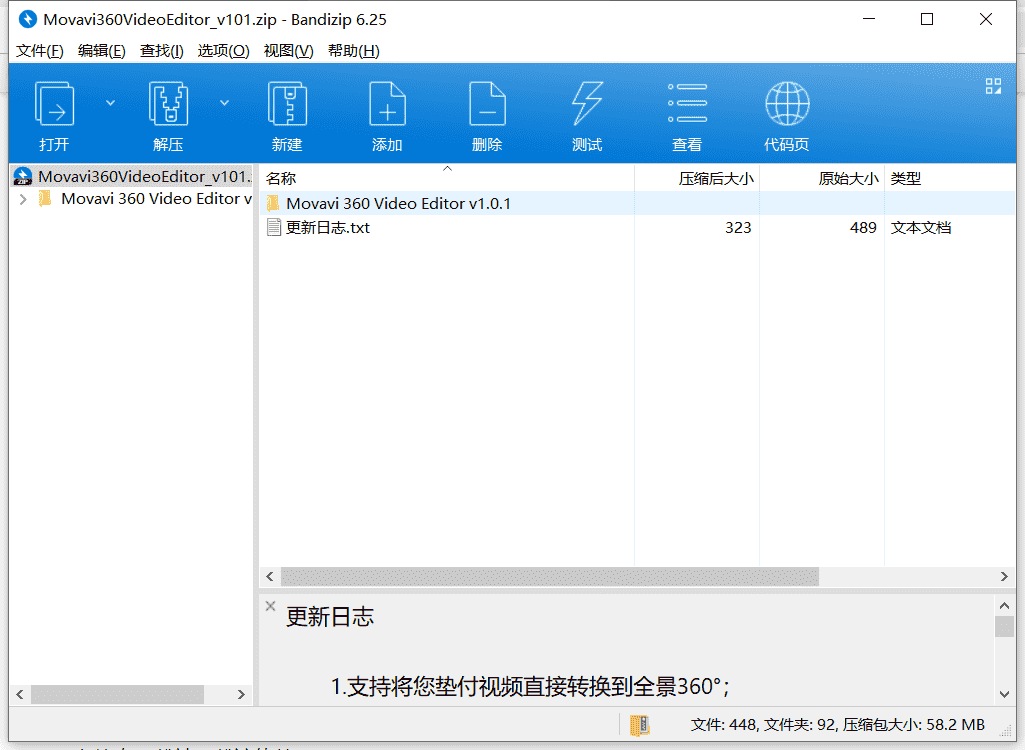Click the zip icon beside the root tree item

tap(23, 177)
